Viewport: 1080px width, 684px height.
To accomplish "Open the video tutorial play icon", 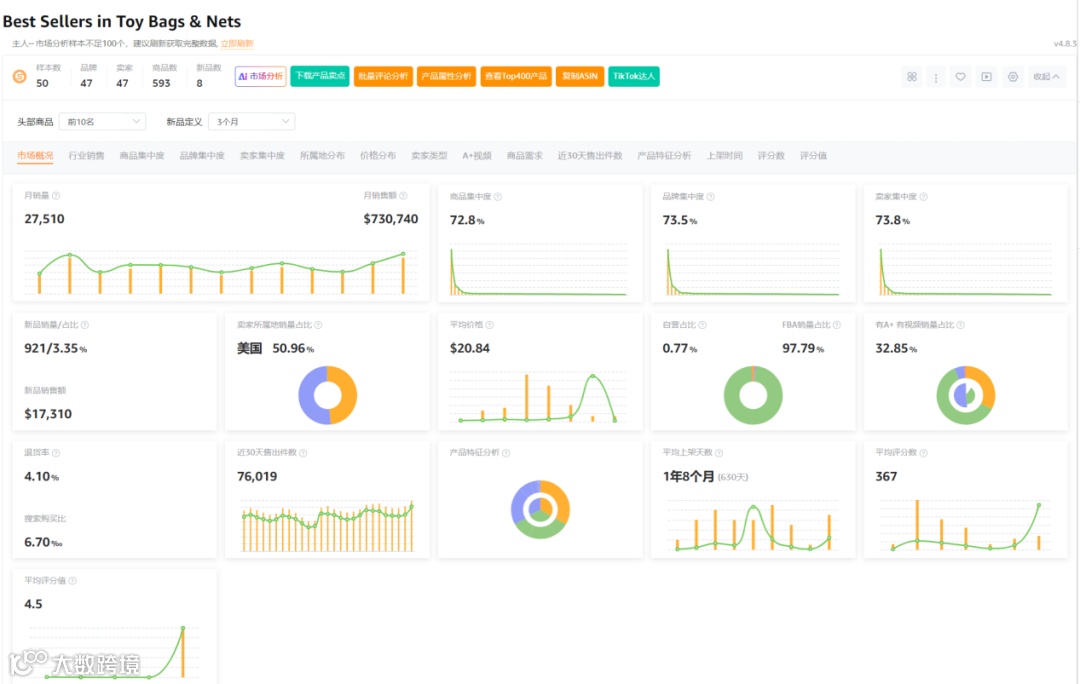I will 986,76.
